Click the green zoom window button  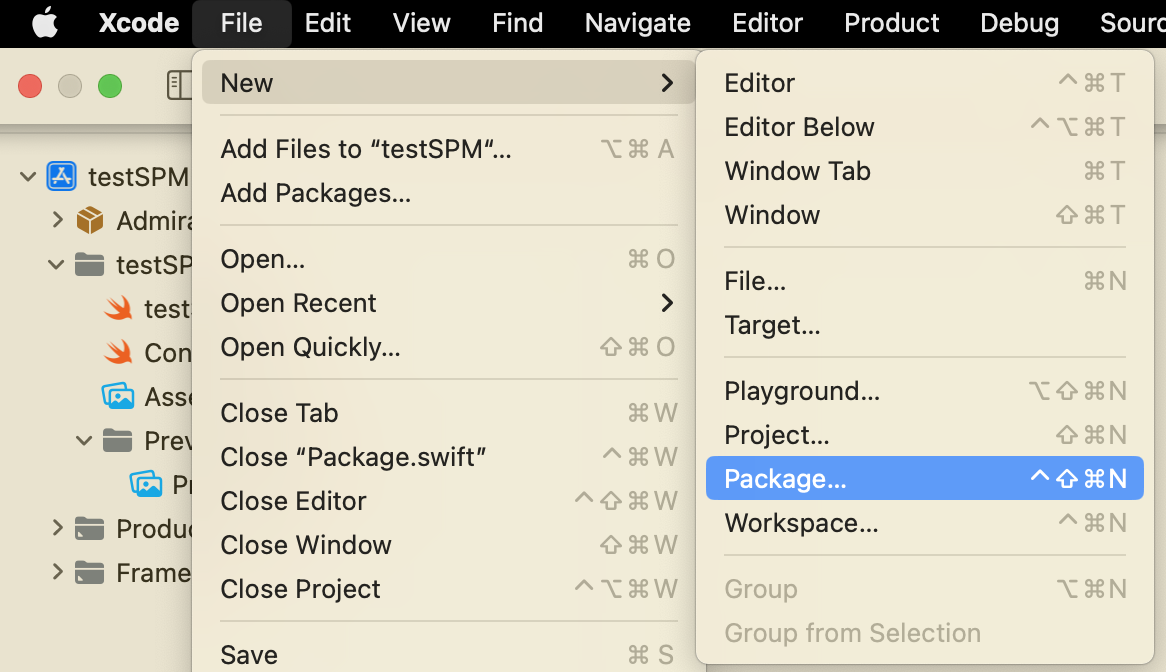point(110,86)
